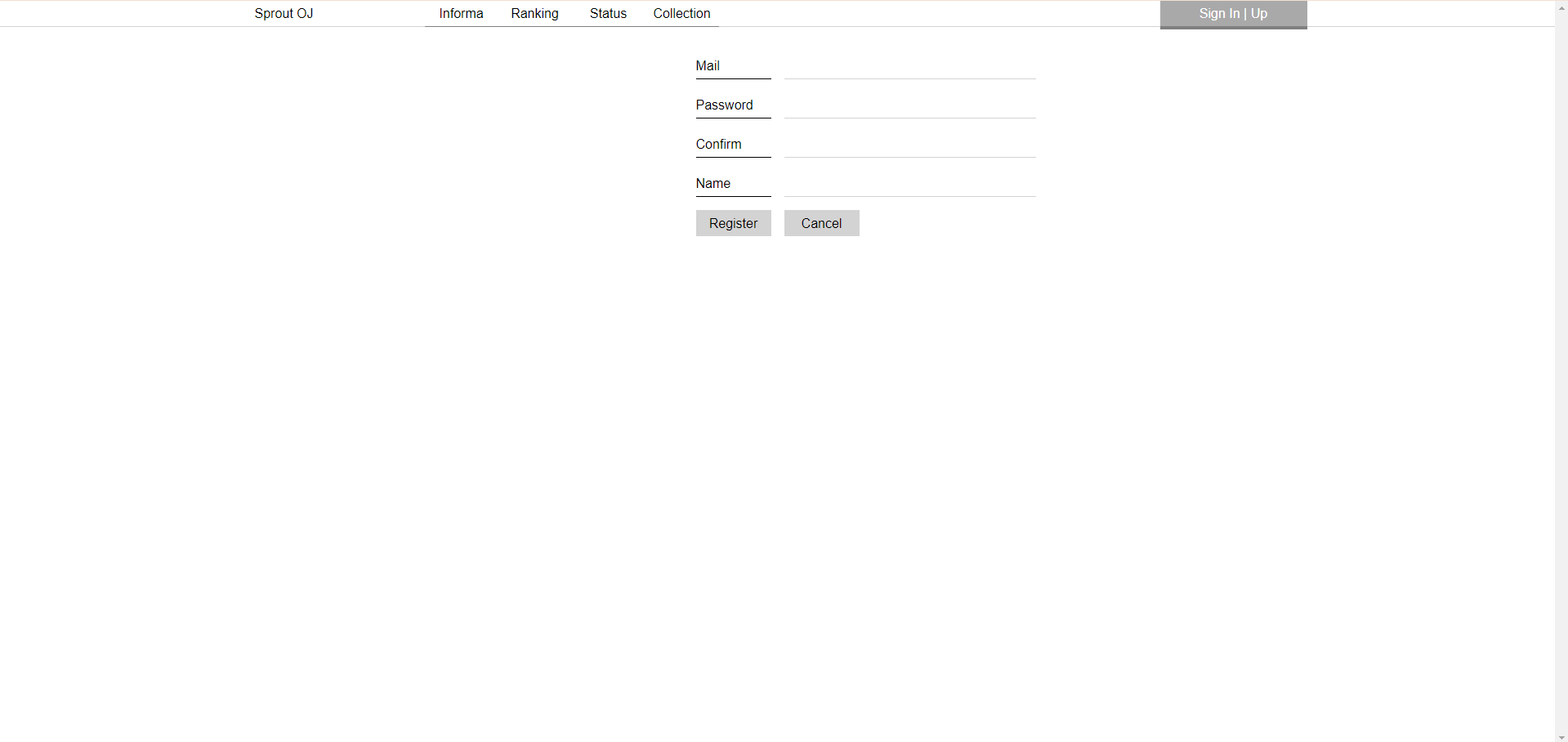The width and height of the screenshot is (1568, 742).
Task: Cancel the registration form
Action: pyautogui.click(x=821, y=223)
